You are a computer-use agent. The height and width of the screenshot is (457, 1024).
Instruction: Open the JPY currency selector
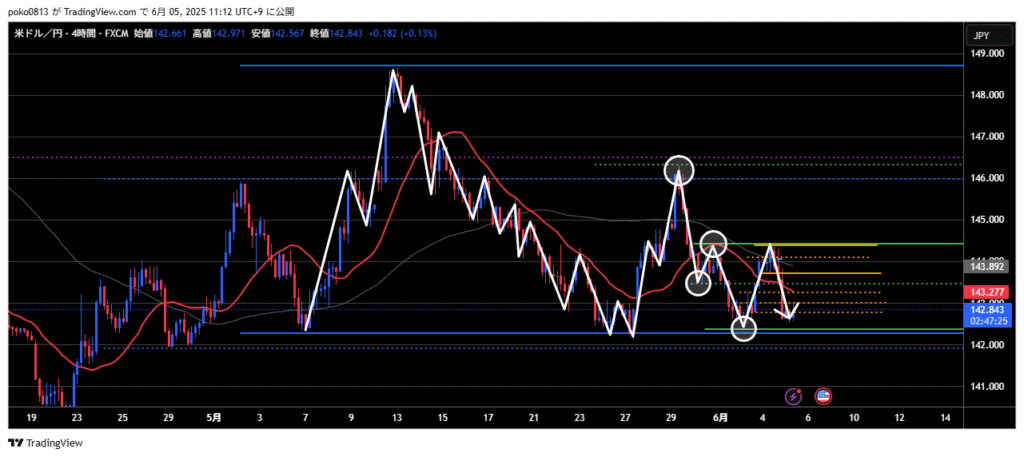click(x=981, y=35)
